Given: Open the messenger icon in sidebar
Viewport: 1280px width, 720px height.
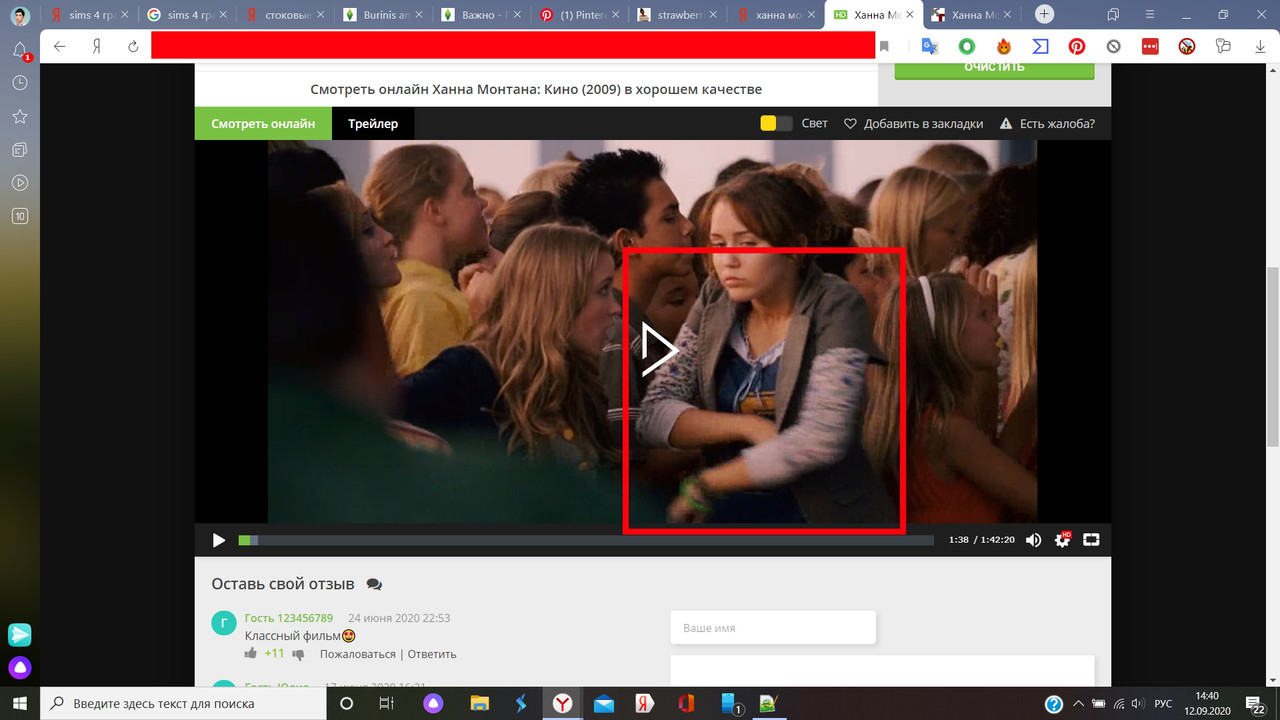Looking at the screenshot, I should (20, 634).
